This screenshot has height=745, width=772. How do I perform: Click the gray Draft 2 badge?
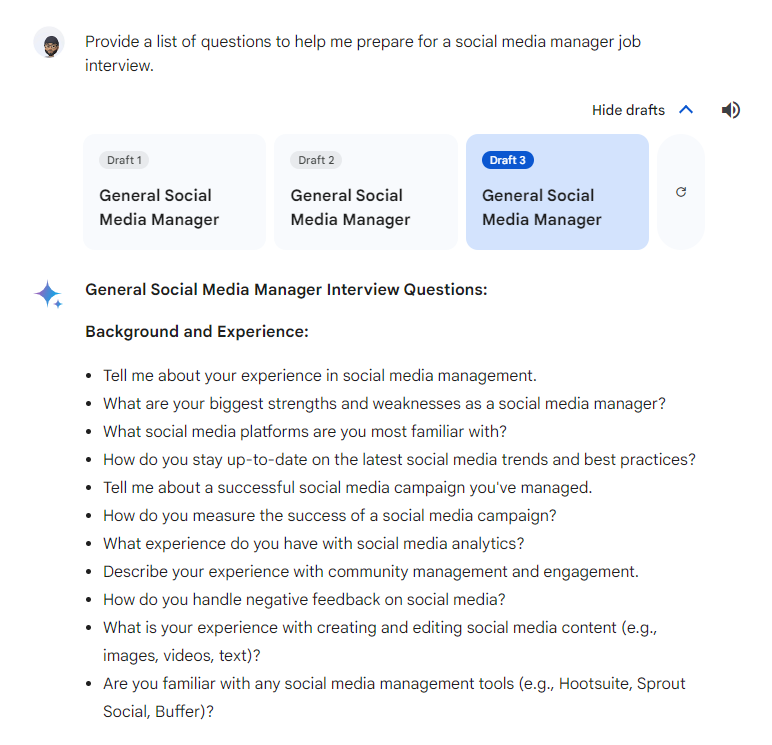(315, 160)
